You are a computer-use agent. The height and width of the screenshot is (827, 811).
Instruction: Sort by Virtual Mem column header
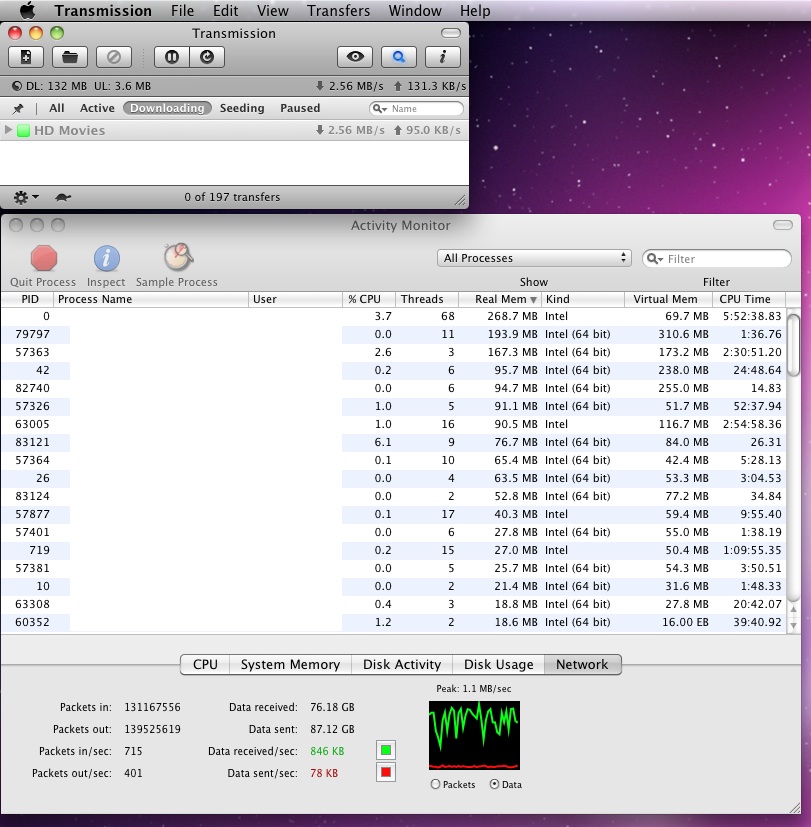coord(669,299)
